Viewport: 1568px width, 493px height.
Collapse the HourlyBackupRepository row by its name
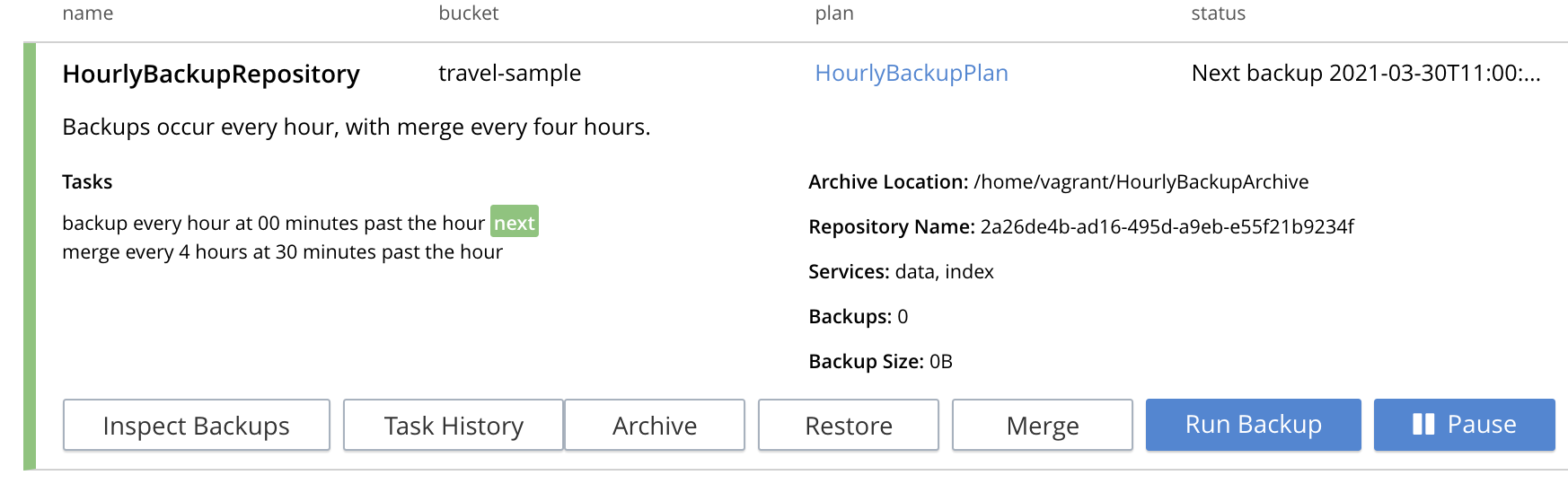tap(211, 74)
